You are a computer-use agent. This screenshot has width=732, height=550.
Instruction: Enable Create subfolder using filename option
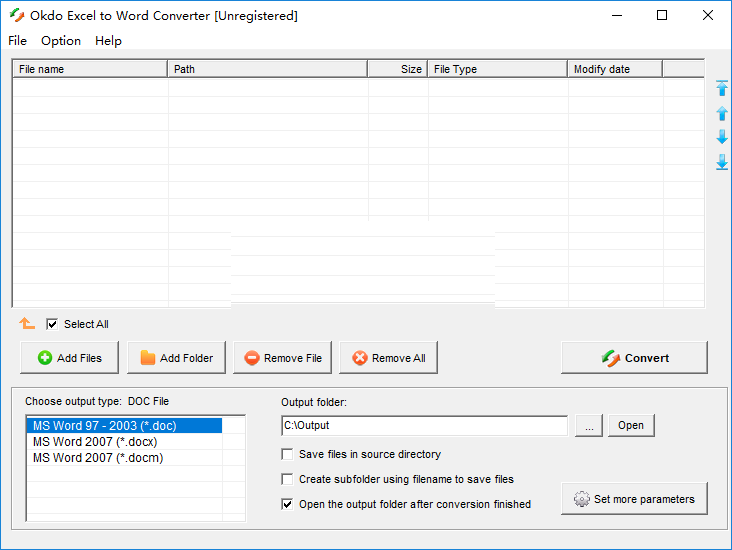coord(287,479)
